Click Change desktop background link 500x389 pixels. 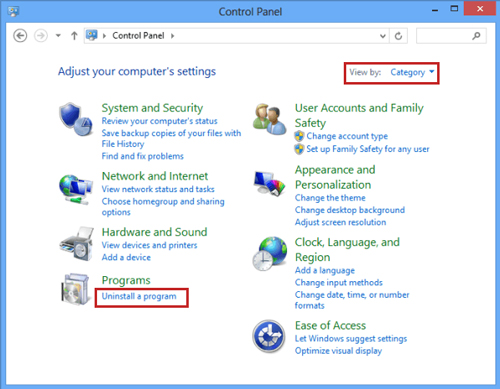[x=350, y=210]
